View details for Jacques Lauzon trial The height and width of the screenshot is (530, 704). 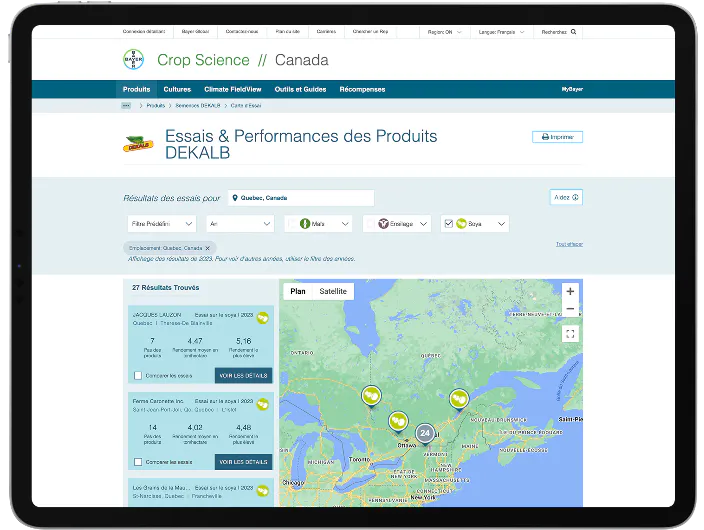(243, 375)
